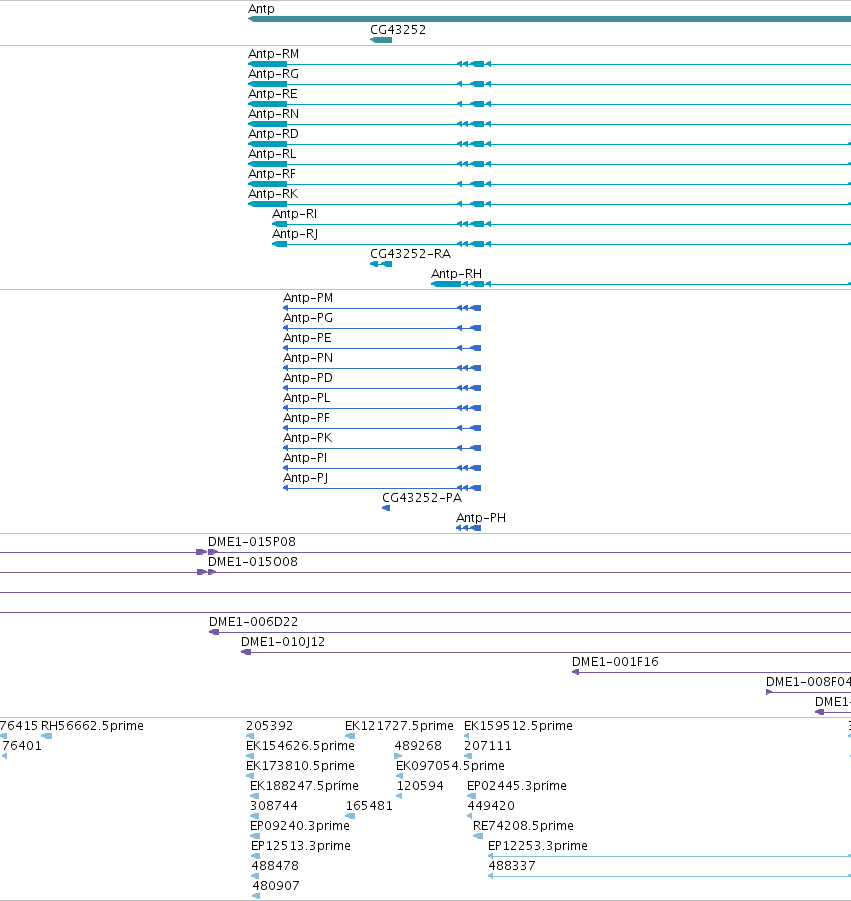Click feature 207111 label
This screenshot has height=901, width=851.
(x=487, y=746)
